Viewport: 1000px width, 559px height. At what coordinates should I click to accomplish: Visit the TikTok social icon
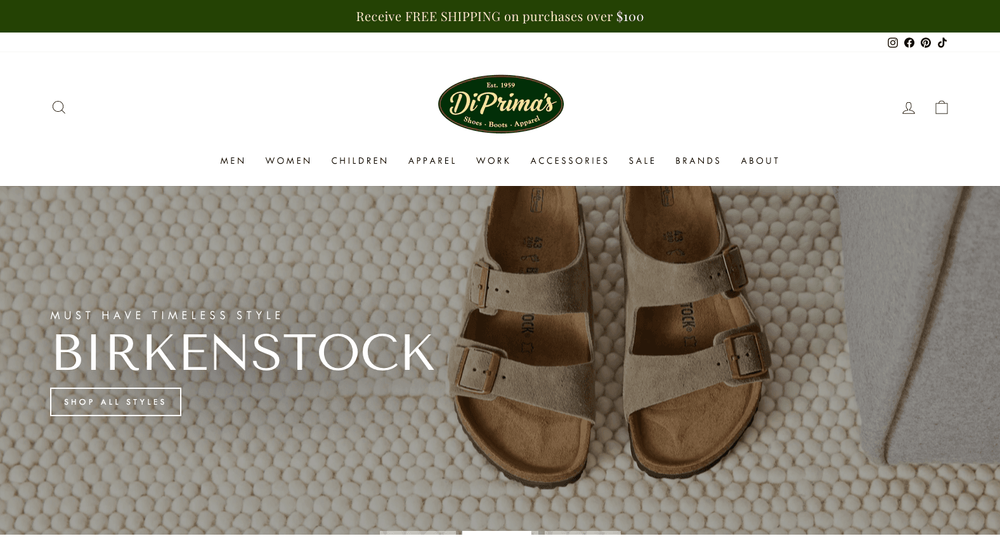[x=942, y=43]
